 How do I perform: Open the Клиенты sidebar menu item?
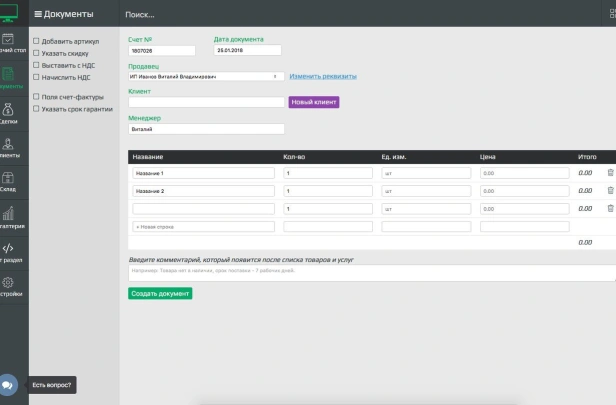pos(8,147)
